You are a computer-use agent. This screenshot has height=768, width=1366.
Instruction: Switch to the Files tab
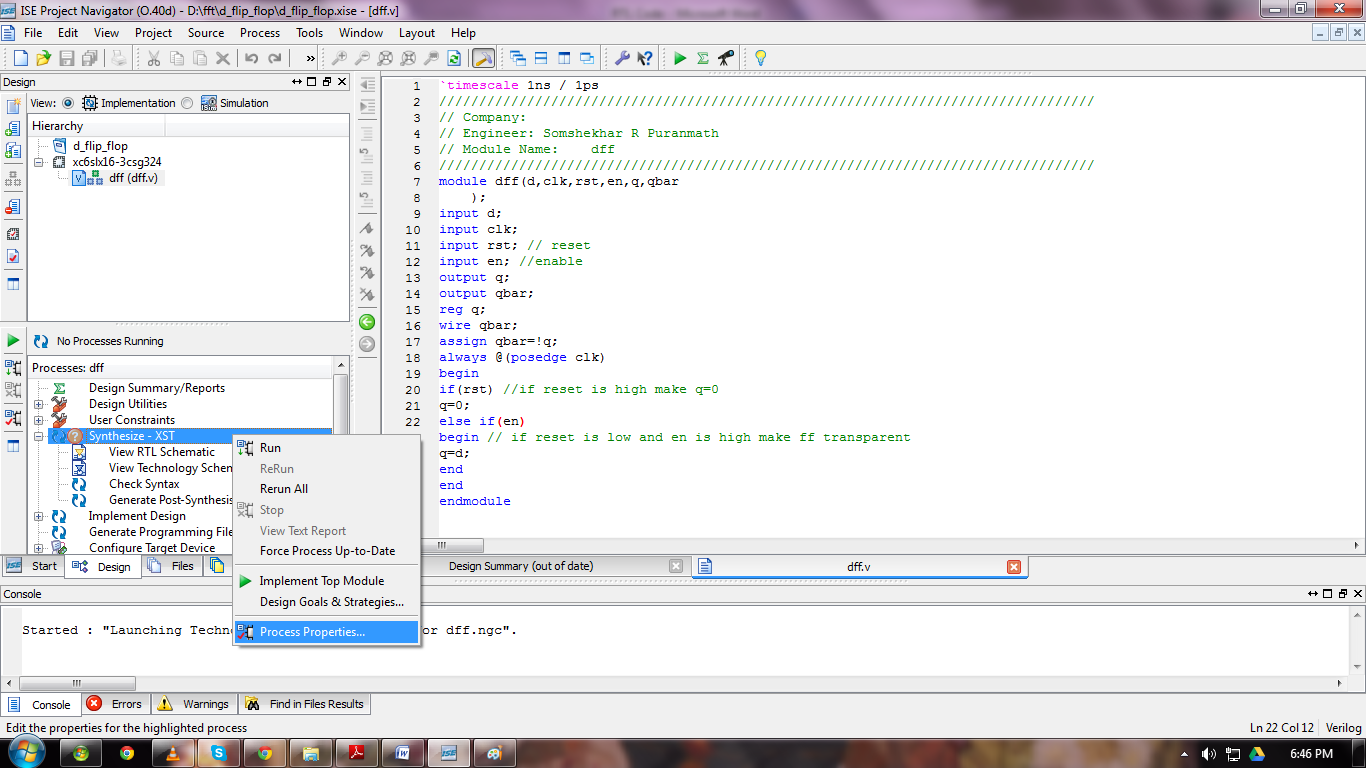coord(172,566)
